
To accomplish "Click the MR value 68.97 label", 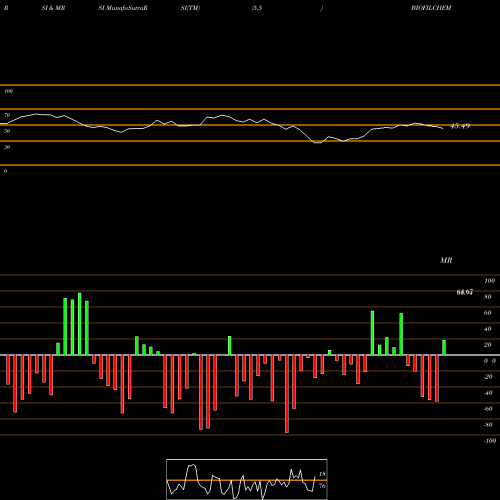I will point(465,292).
